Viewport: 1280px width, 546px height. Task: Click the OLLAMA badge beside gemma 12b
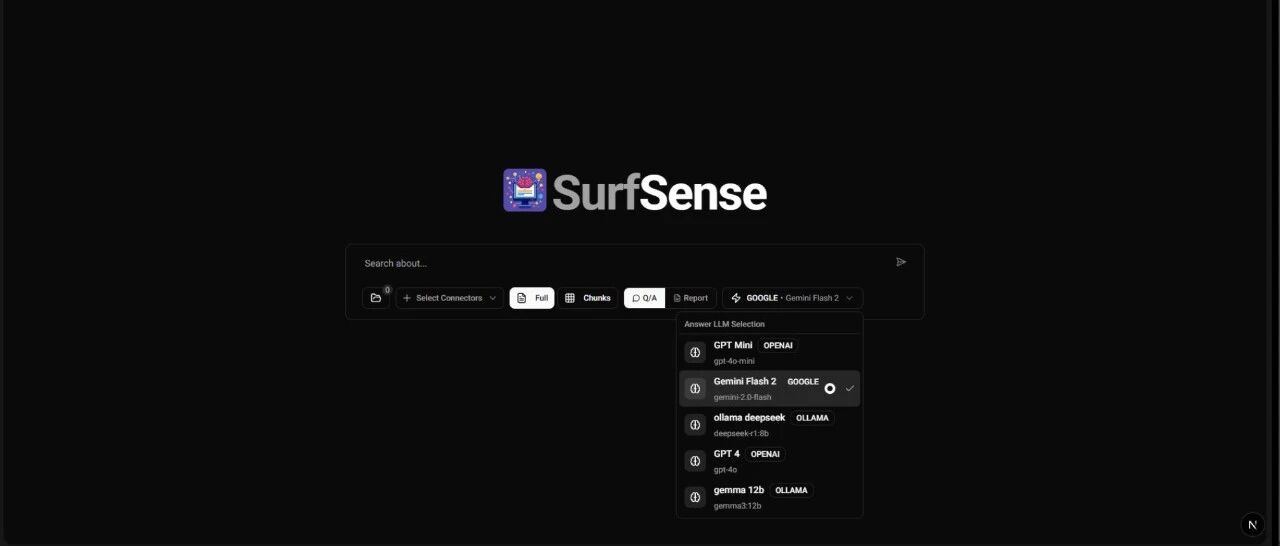791,490
